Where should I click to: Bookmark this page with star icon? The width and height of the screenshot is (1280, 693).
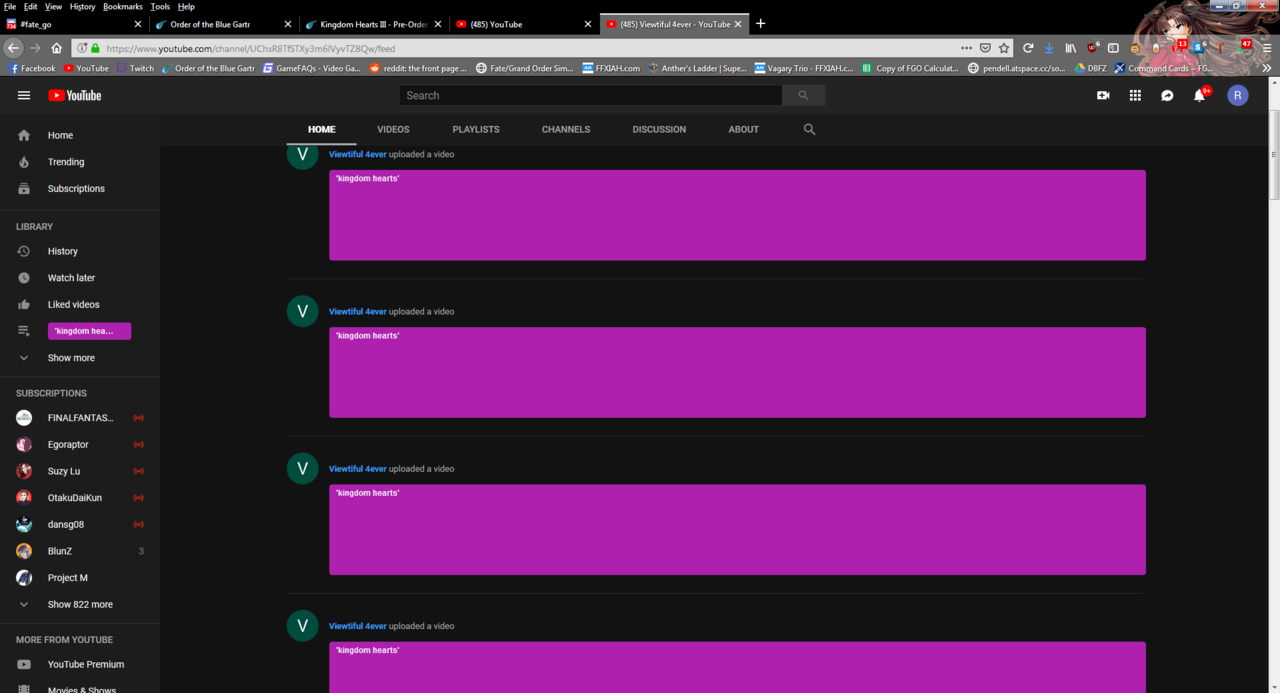[1004, 48]
